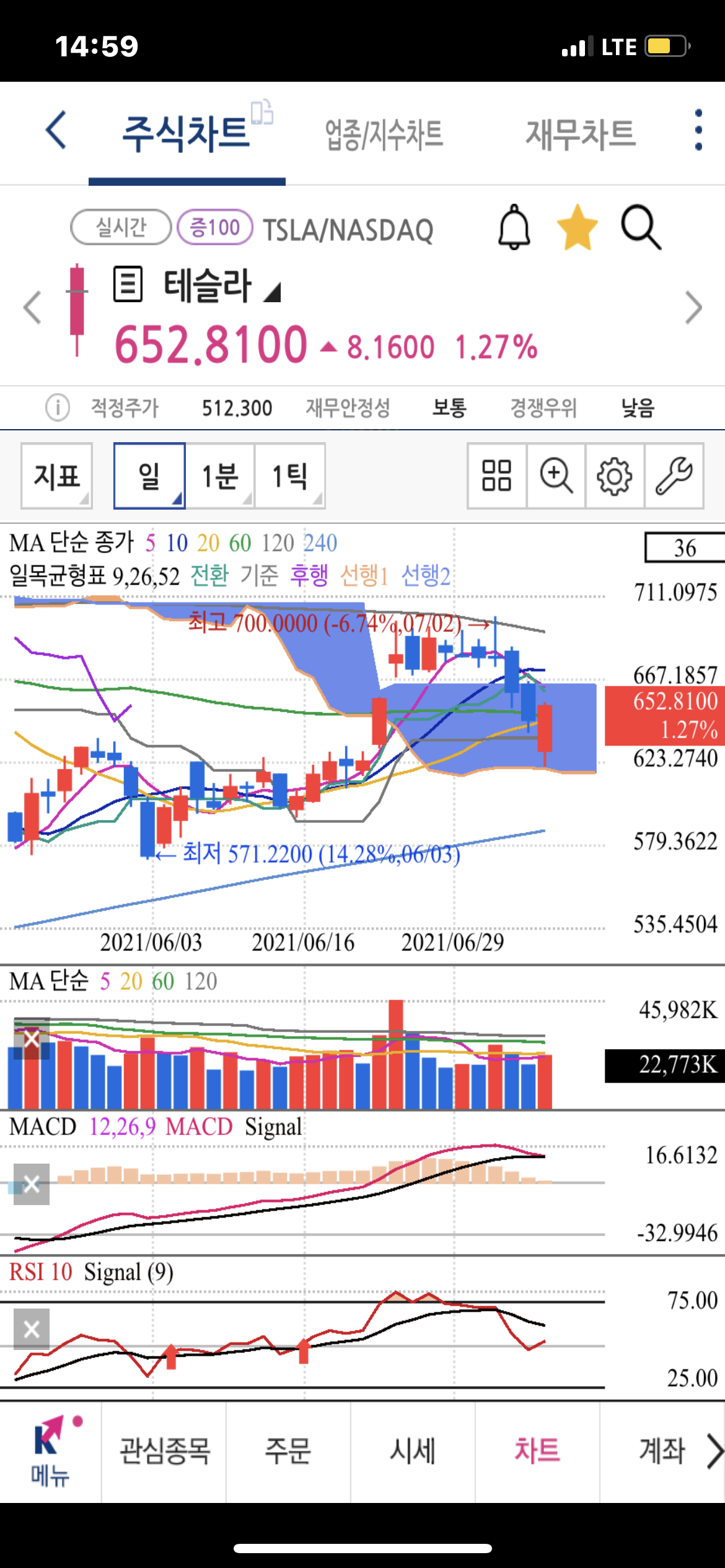Image resolution: width=725 pixels, height=1568 pixels.
Task: Tap the 증100 margin badge
Action: pos(215,227)
